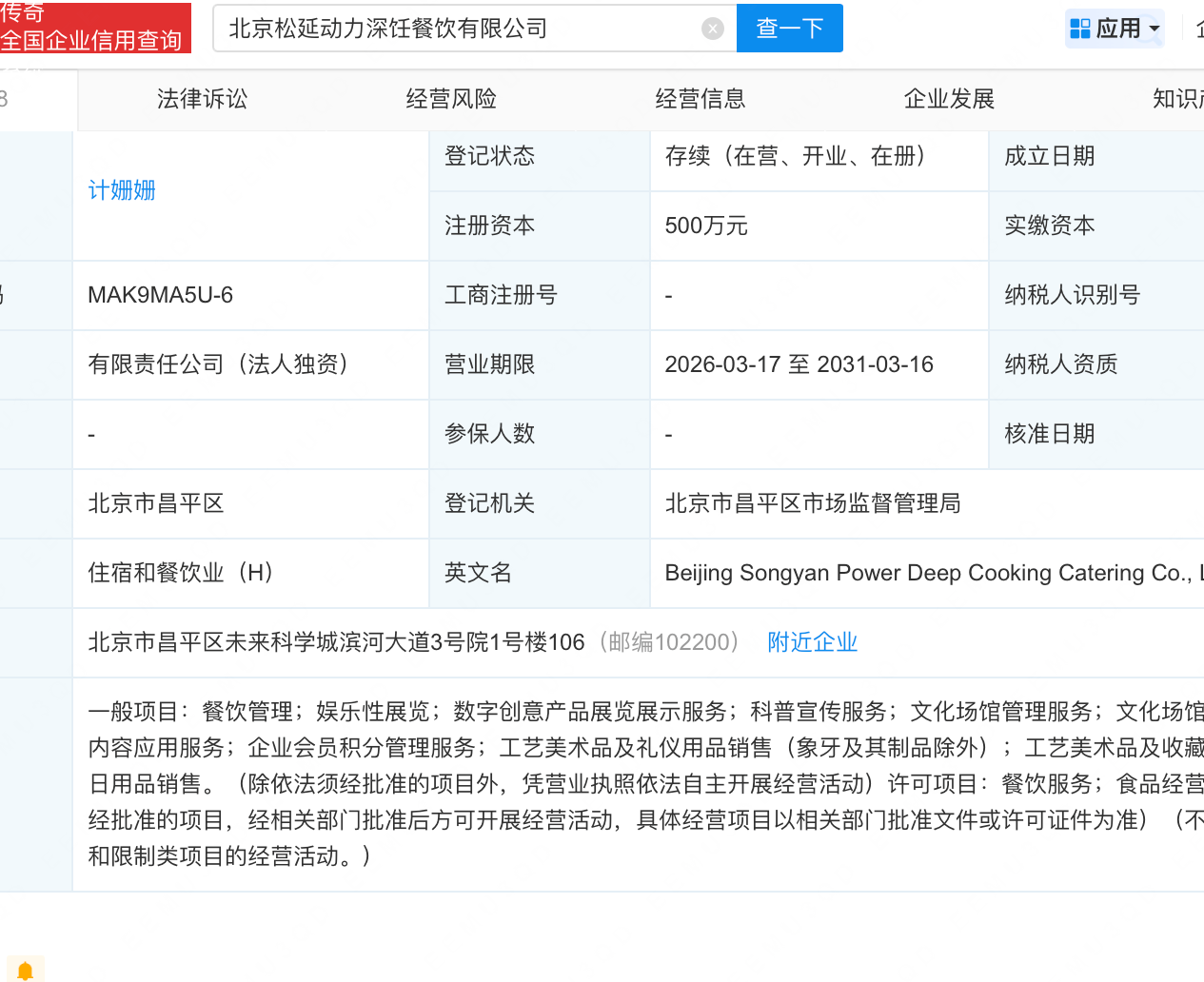Open the 经营风险 tab

(451, 99)
